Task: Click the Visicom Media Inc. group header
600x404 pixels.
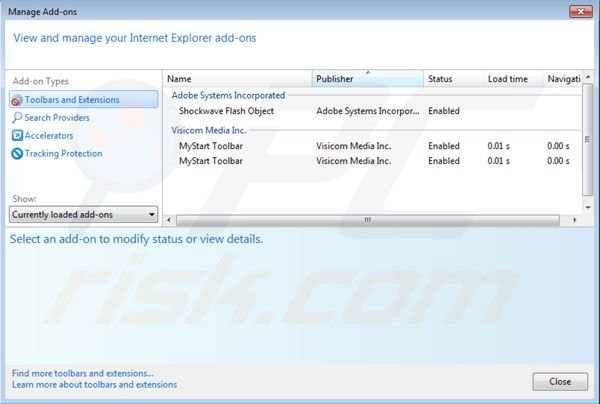Action: (209, 130)
